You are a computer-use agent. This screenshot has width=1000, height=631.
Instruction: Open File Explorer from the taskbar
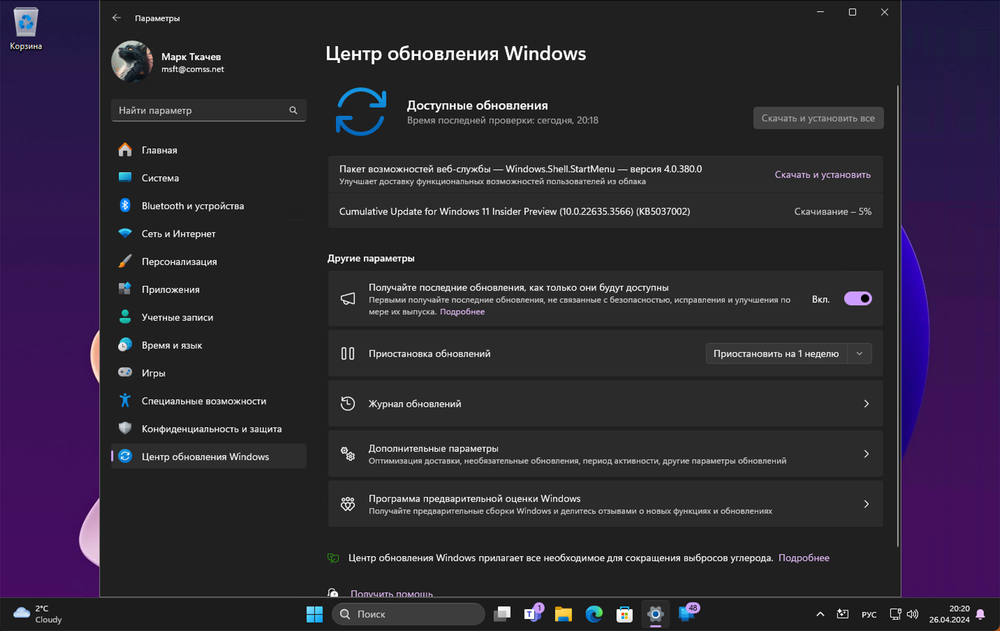[x=563, y=614]
